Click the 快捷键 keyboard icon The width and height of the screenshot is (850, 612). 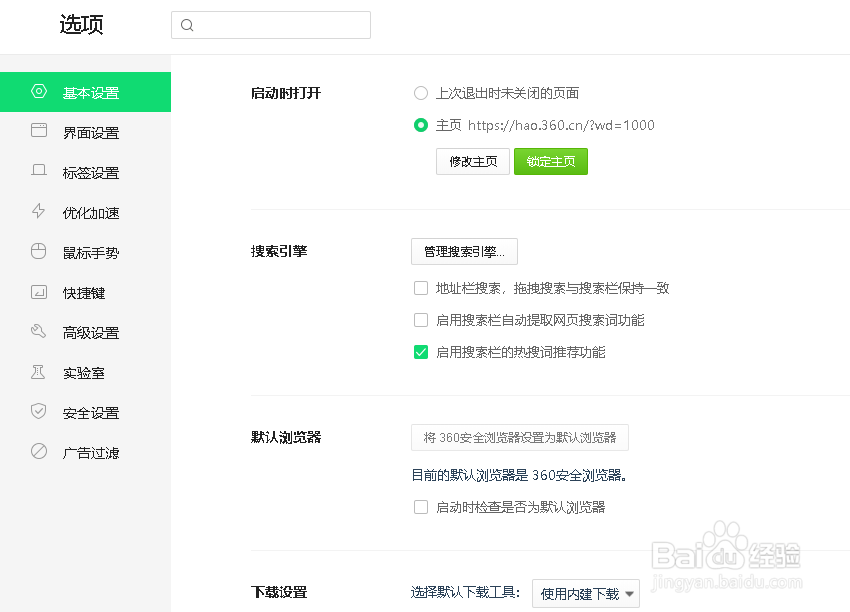pyautogui.click(x=39, y=292)
